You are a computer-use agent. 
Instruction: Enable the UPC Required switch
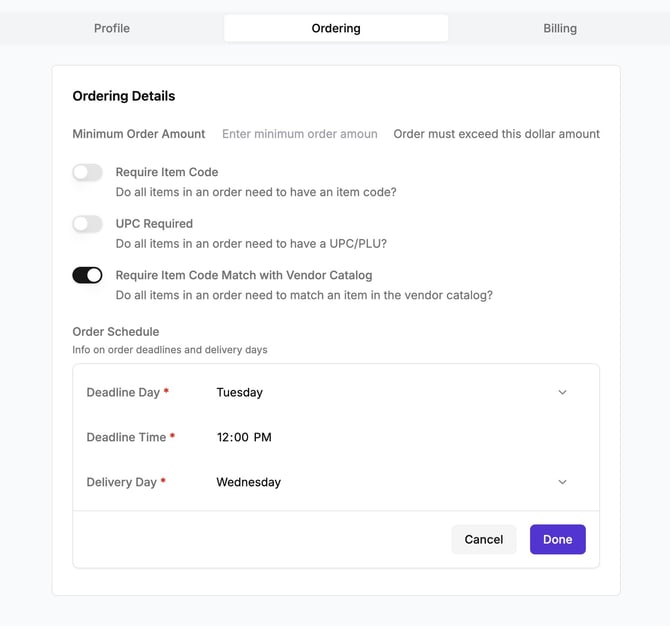[87, 224]
